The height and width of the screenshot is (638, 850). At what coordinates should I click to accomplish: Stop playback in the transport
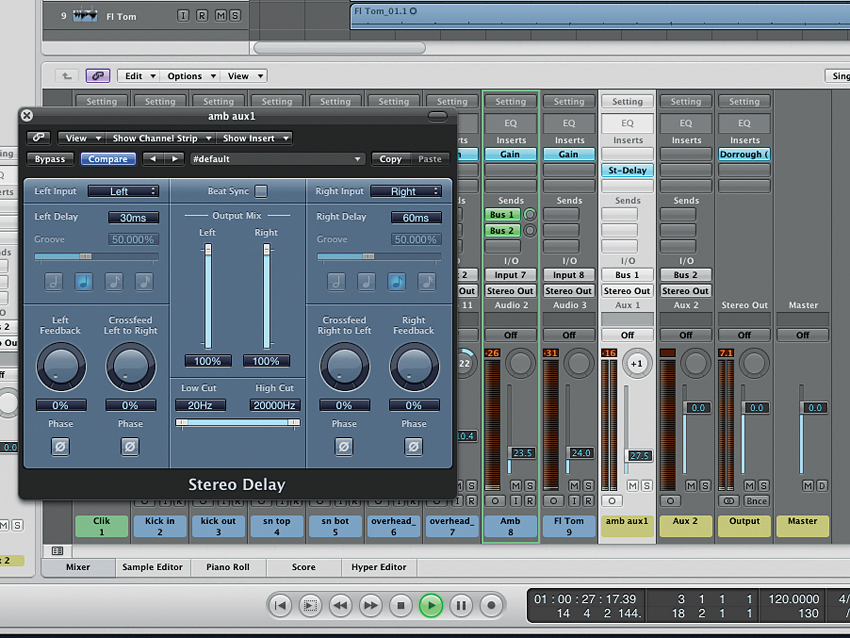click(x=401, y=605)
